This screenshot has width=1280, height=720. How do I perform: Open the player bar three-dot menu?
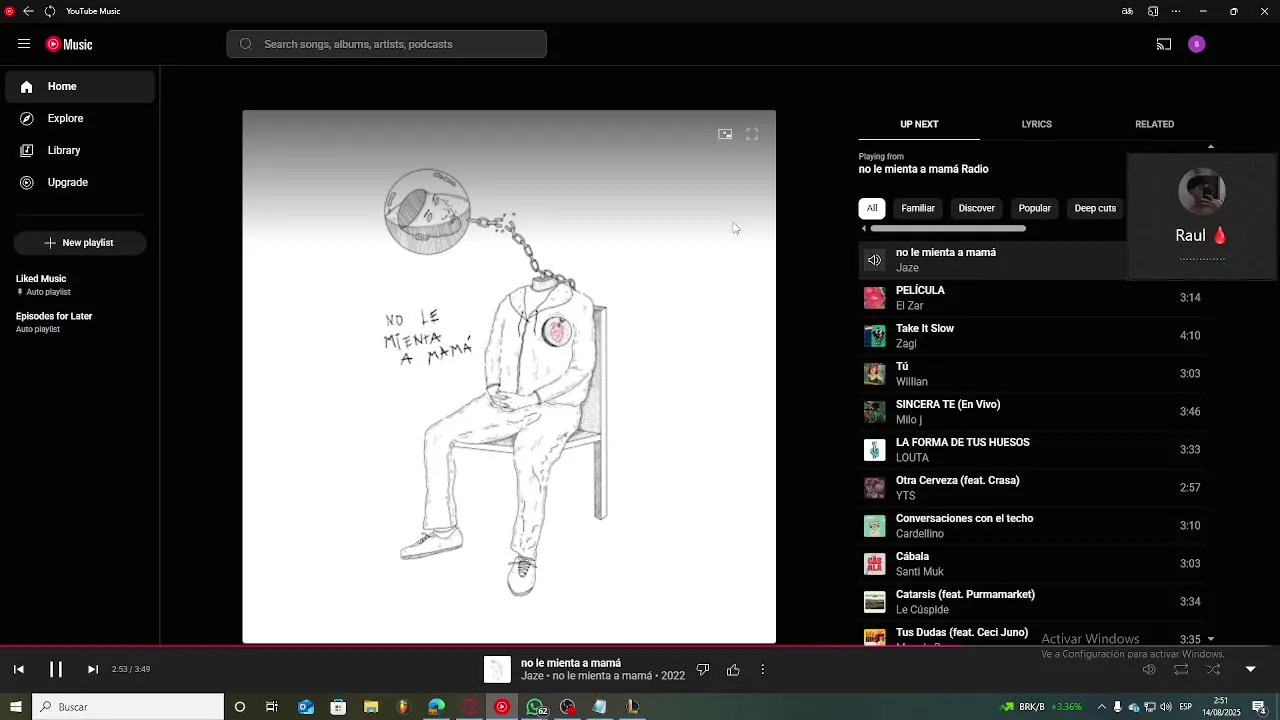point(762,670)
